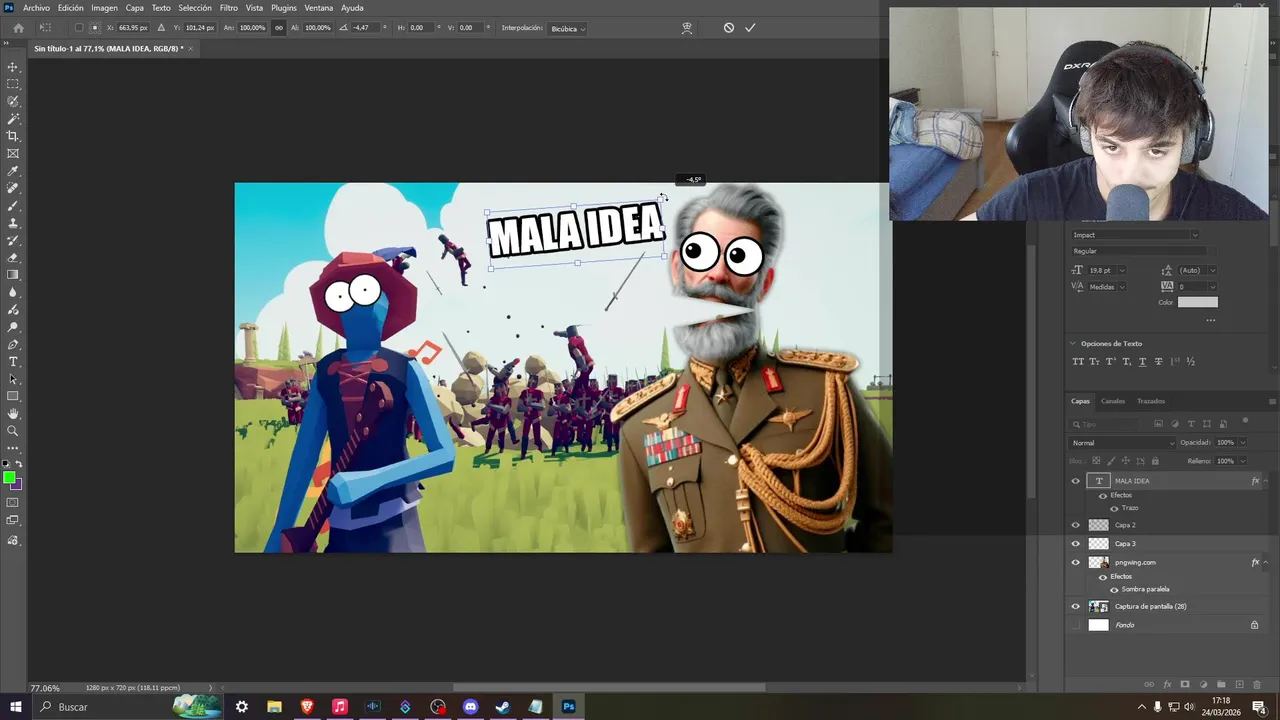Hide the Capa 2 layer

tap(1076, 525)
